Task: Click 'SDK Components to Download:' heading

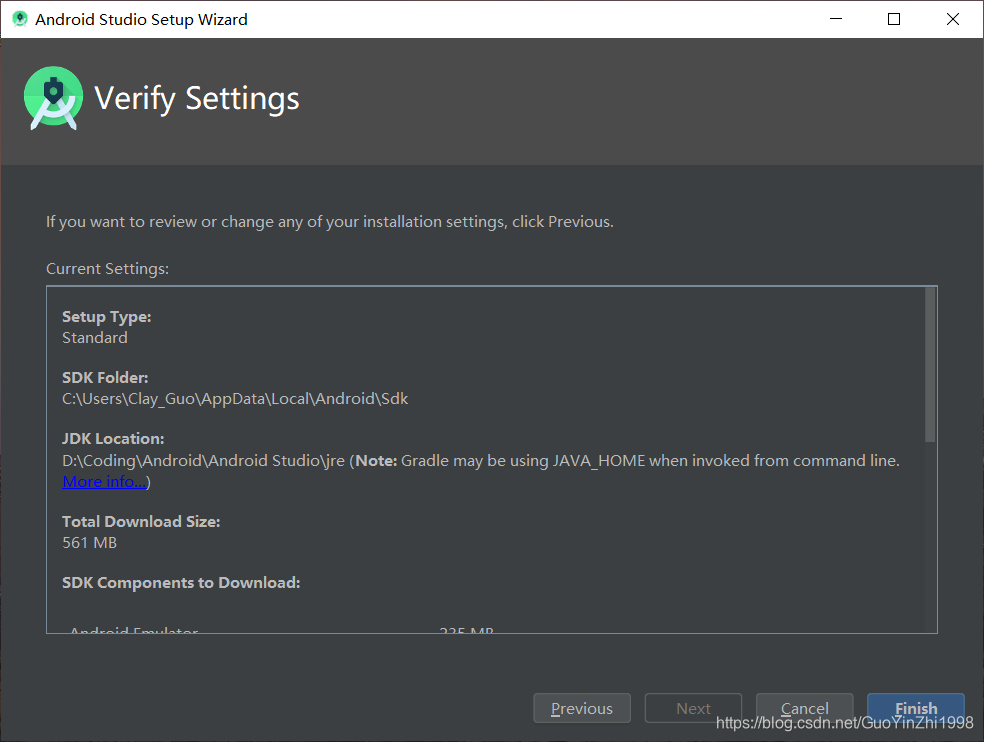Action: 181,583
